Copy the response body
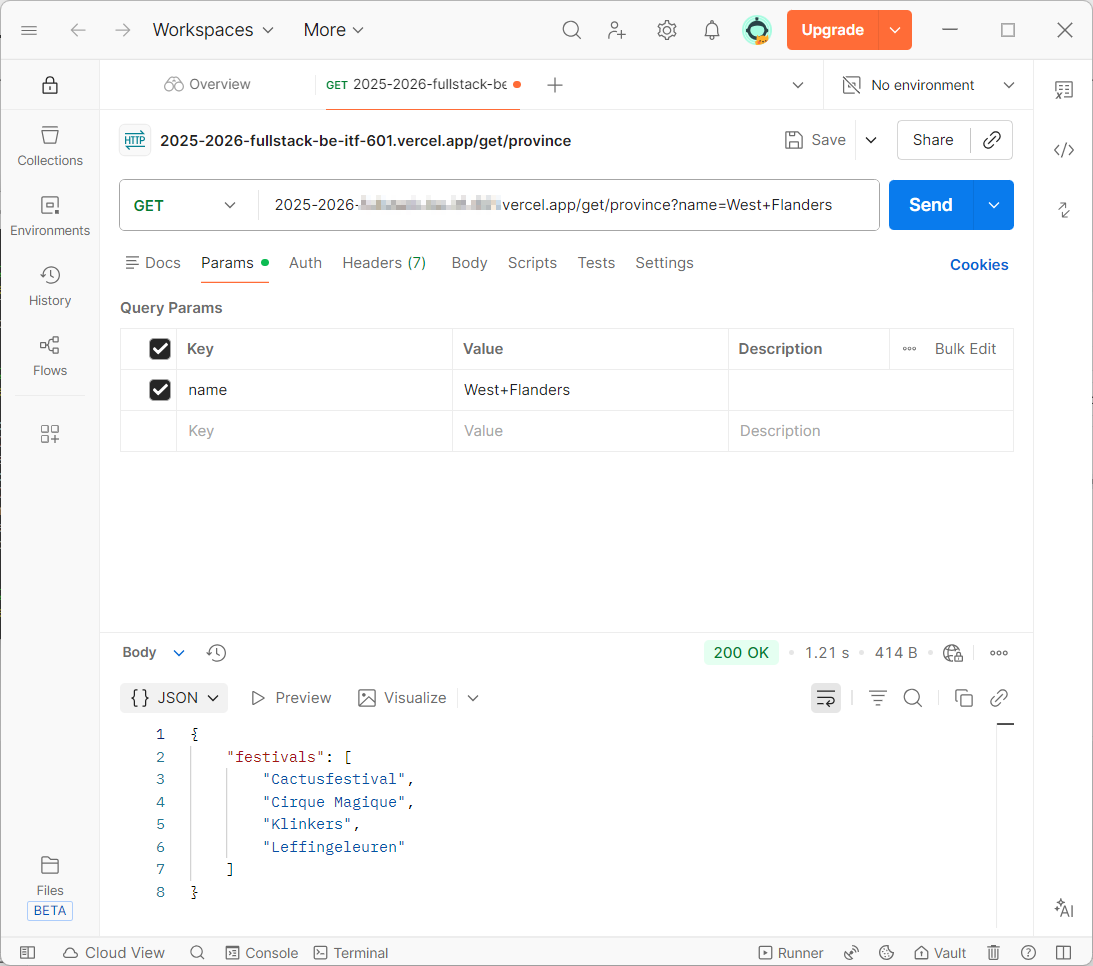The width and height of the screenshot is (1093, 966). [963, 698]
